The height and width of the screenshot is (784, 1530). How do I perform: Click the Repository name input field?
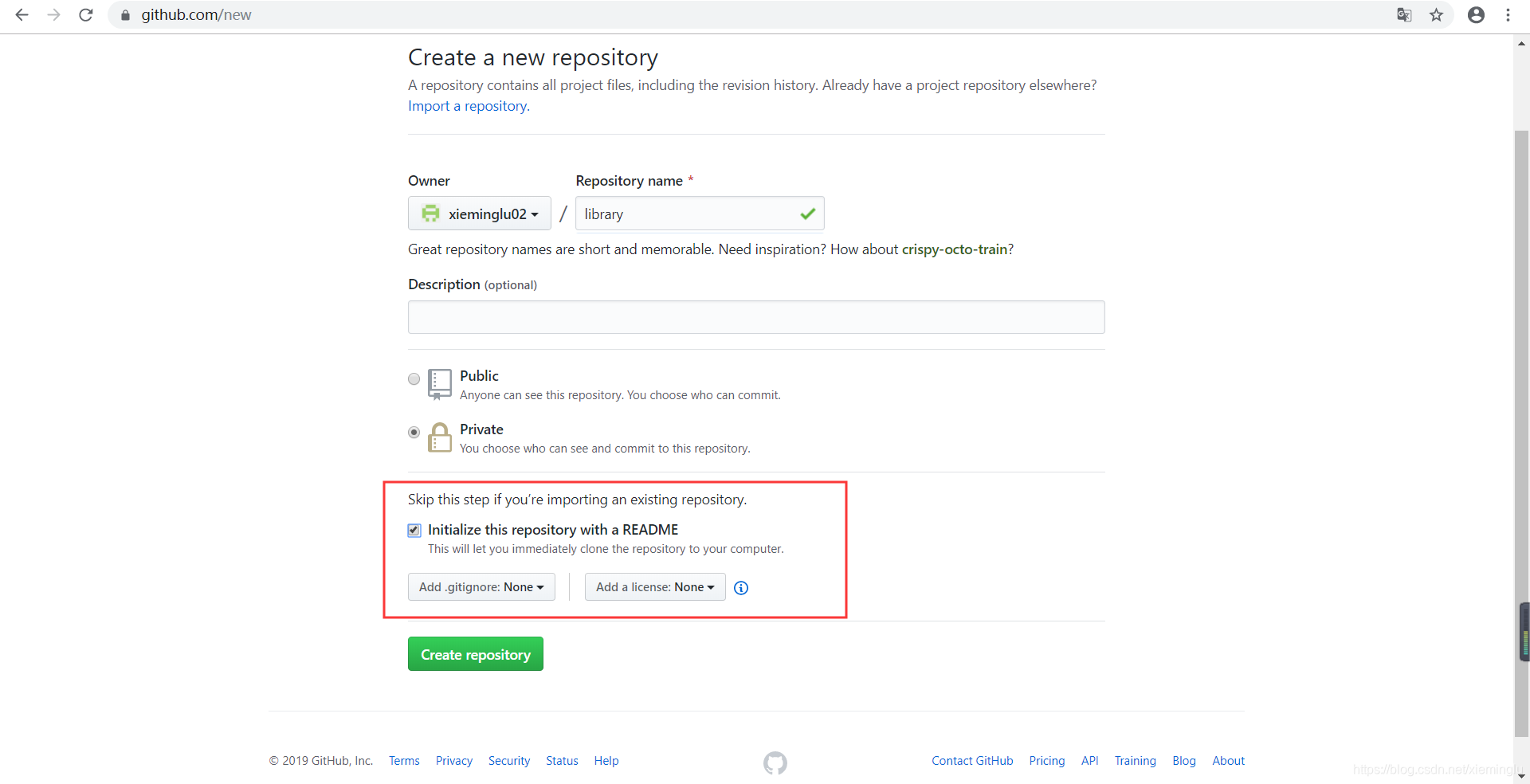pos(700,214)
